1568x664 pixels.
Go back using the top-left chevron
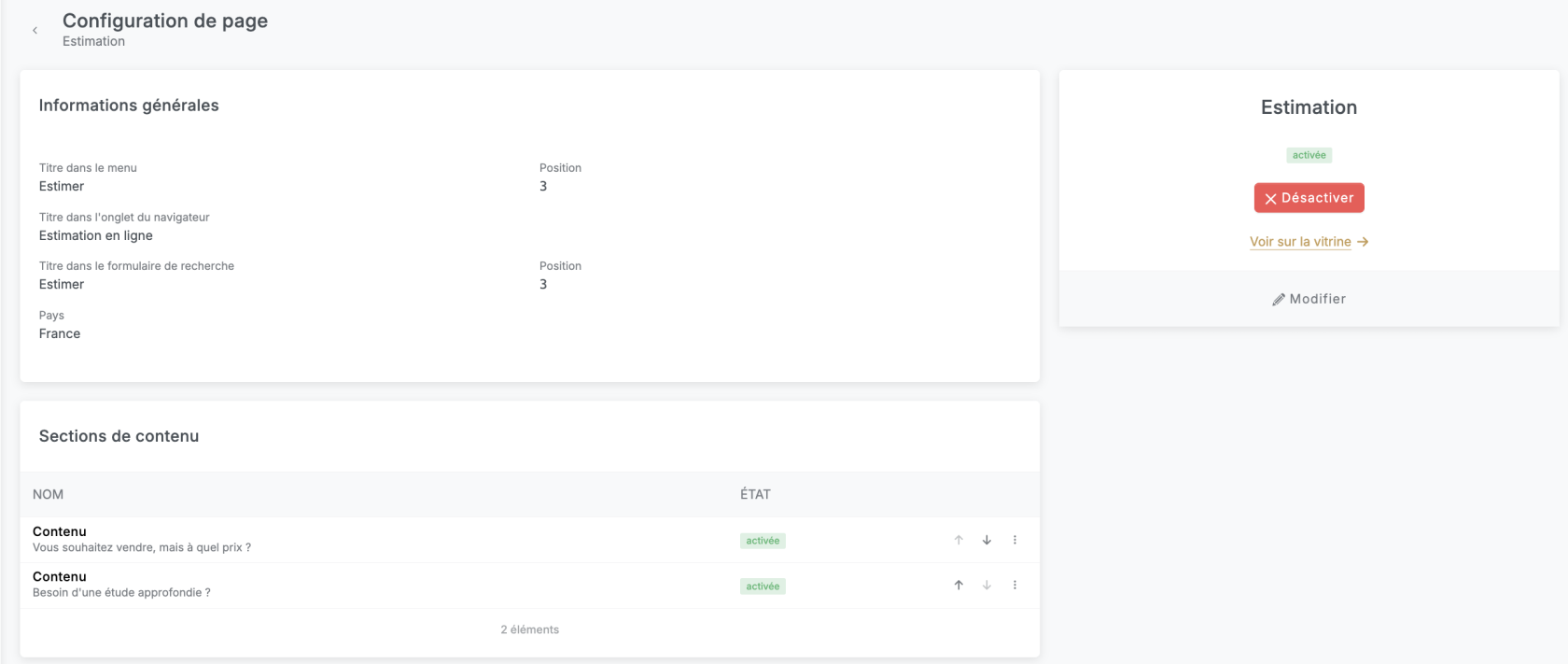(35, 31)
